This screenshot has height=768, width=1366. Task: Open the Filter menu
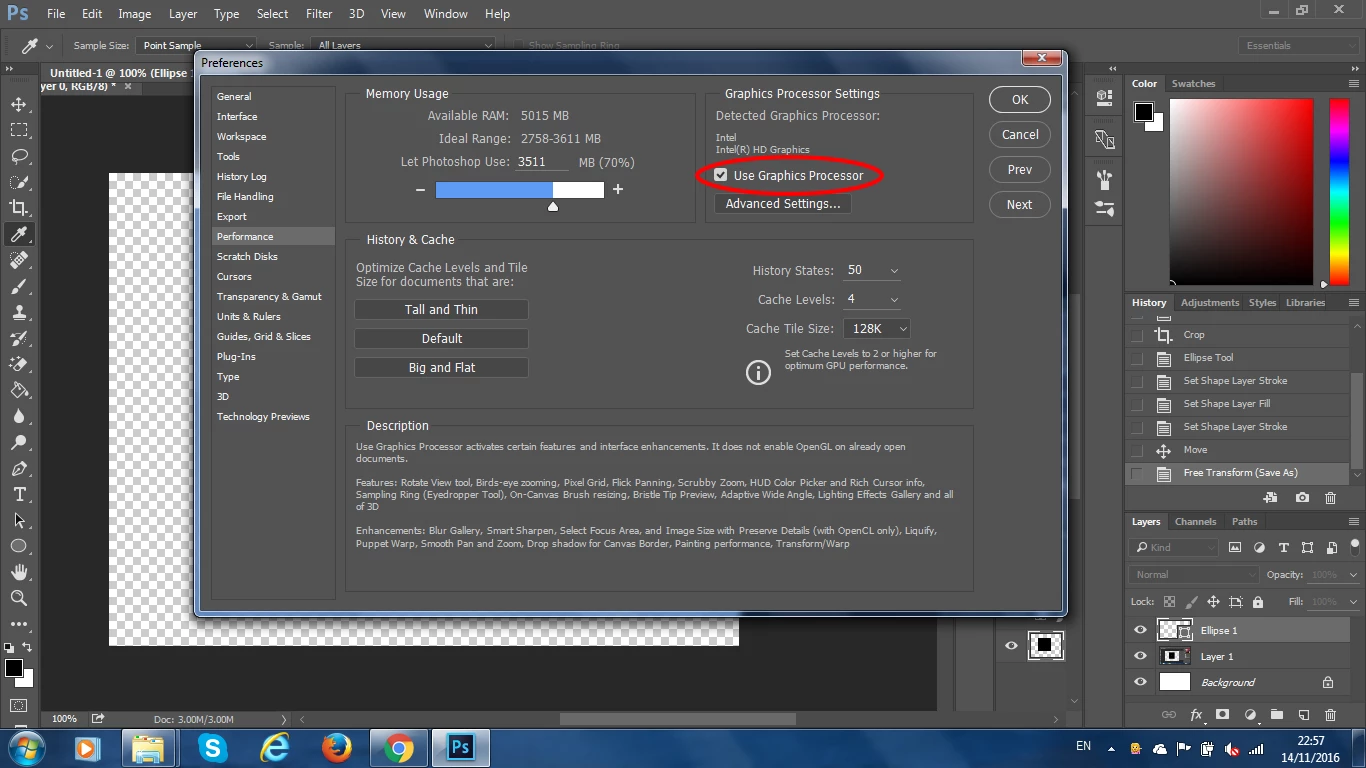(319, 14)
